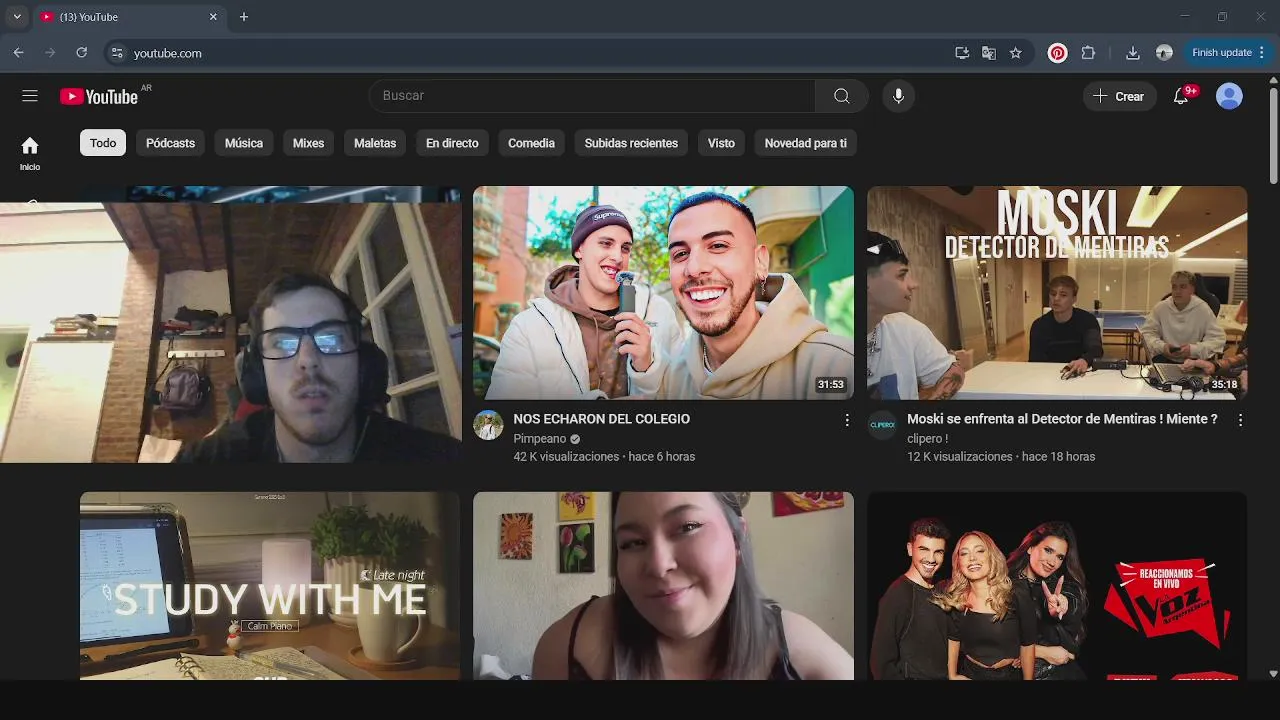
Task: Open La Voz Argentina reaction thumbnail
Action: 1057,586
